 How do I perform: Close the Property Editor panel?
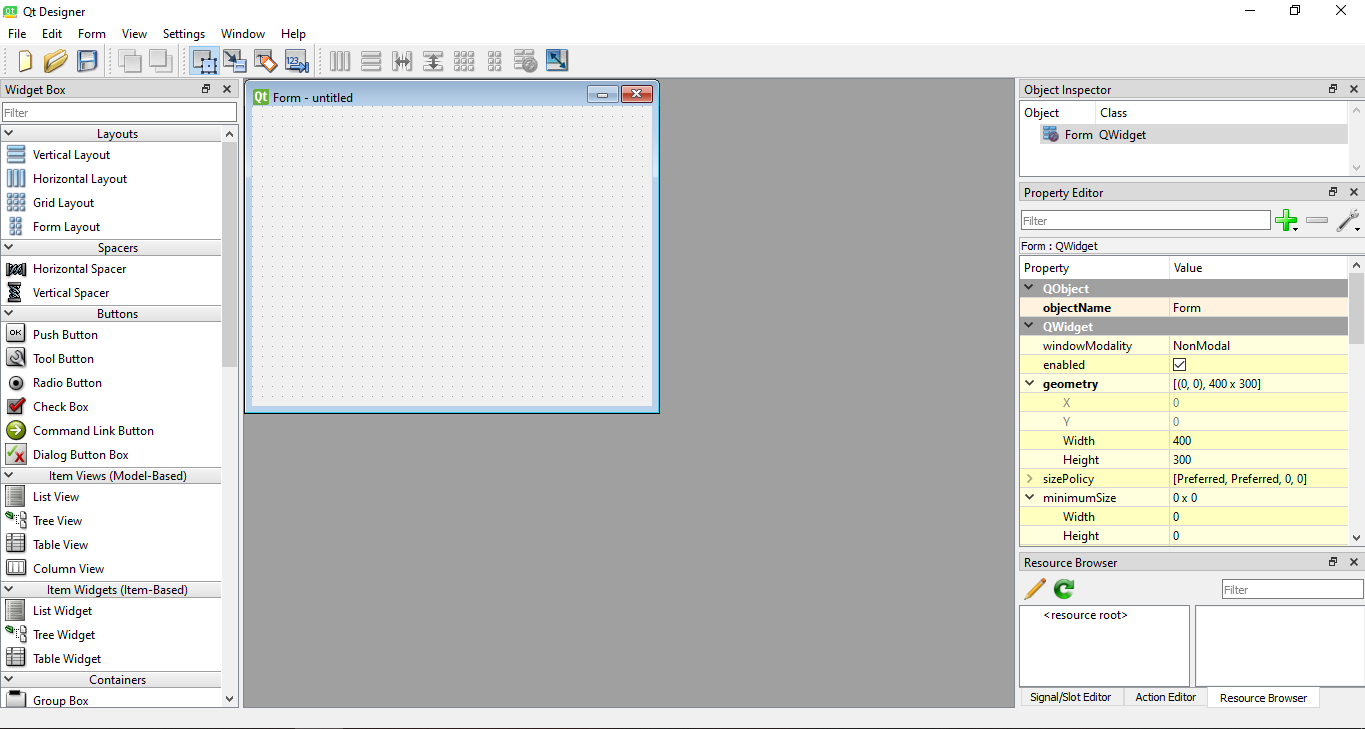1354,192
